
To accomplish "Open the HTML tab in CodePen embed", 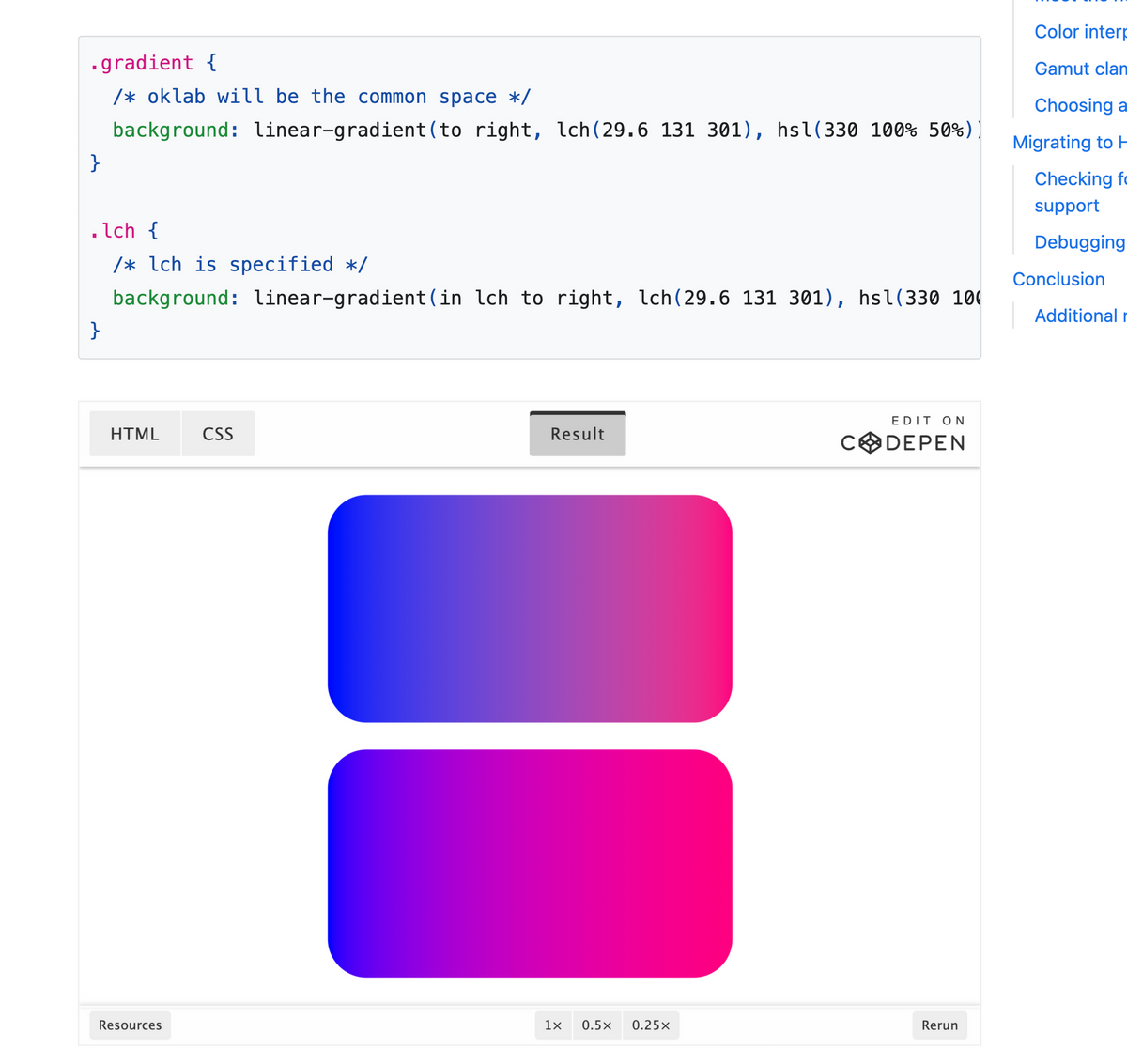I will 135,434.
